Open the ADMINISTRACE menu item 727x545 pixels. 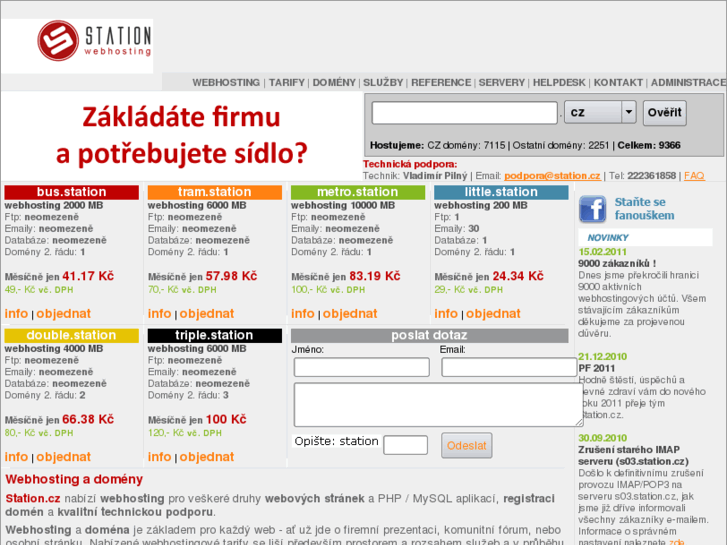coord(689,83)
